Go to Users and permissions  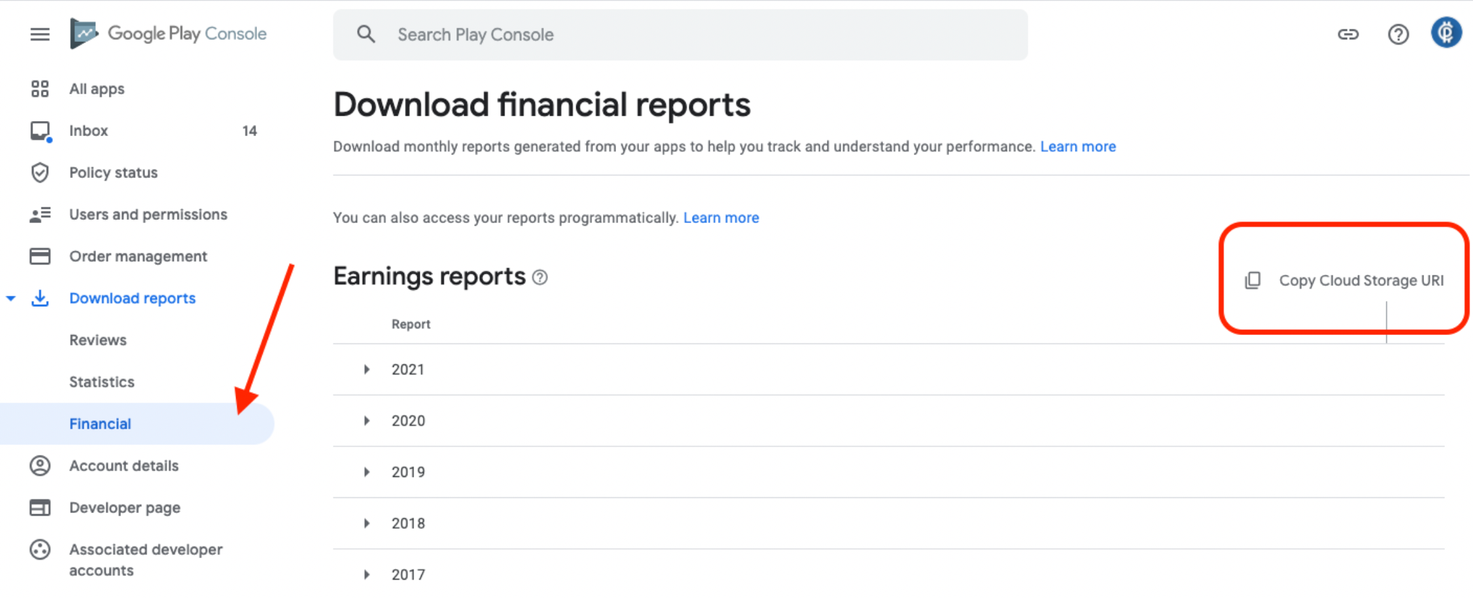coord(148,215)
